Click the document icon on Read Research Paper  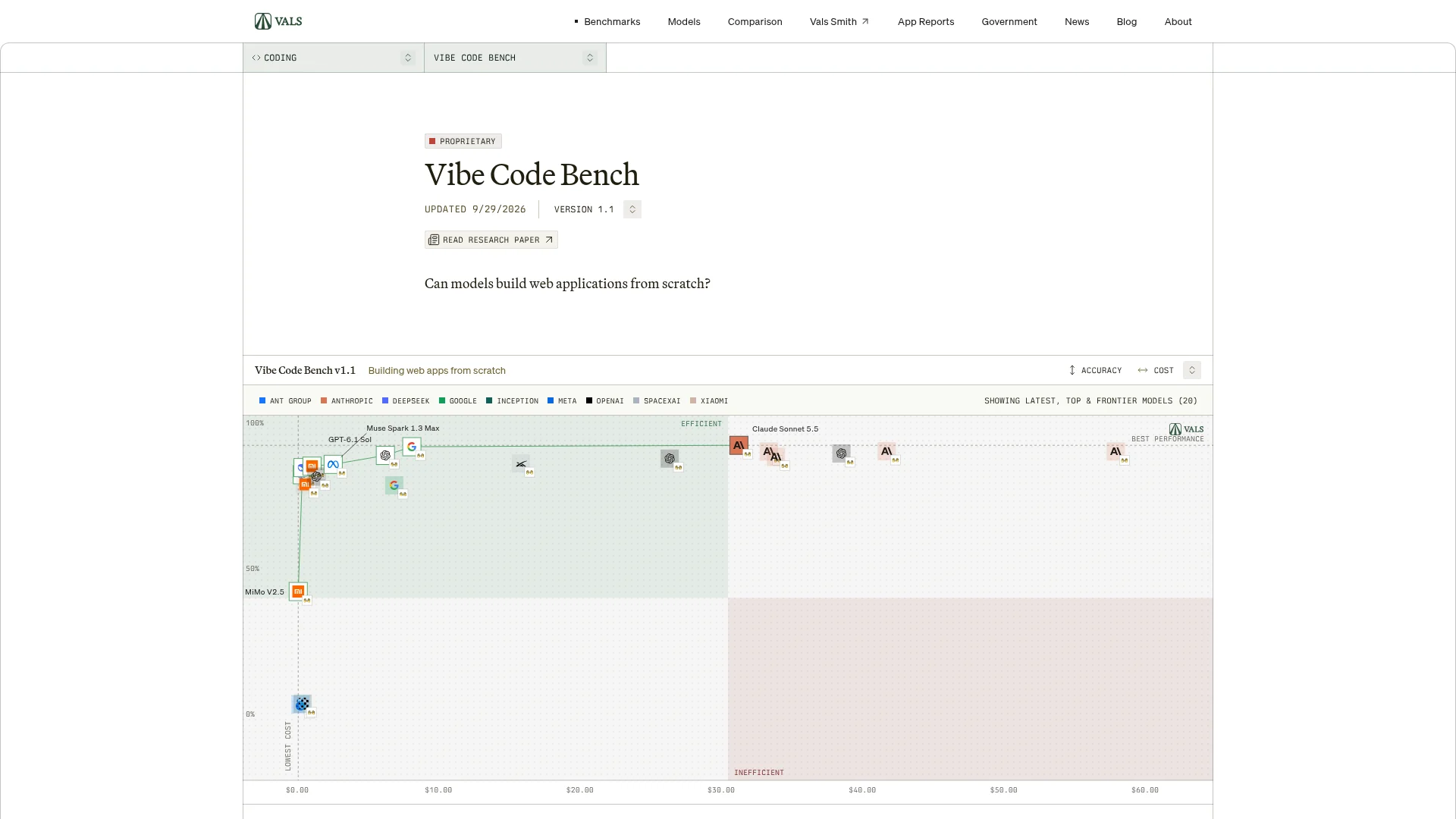click(434, 240)
